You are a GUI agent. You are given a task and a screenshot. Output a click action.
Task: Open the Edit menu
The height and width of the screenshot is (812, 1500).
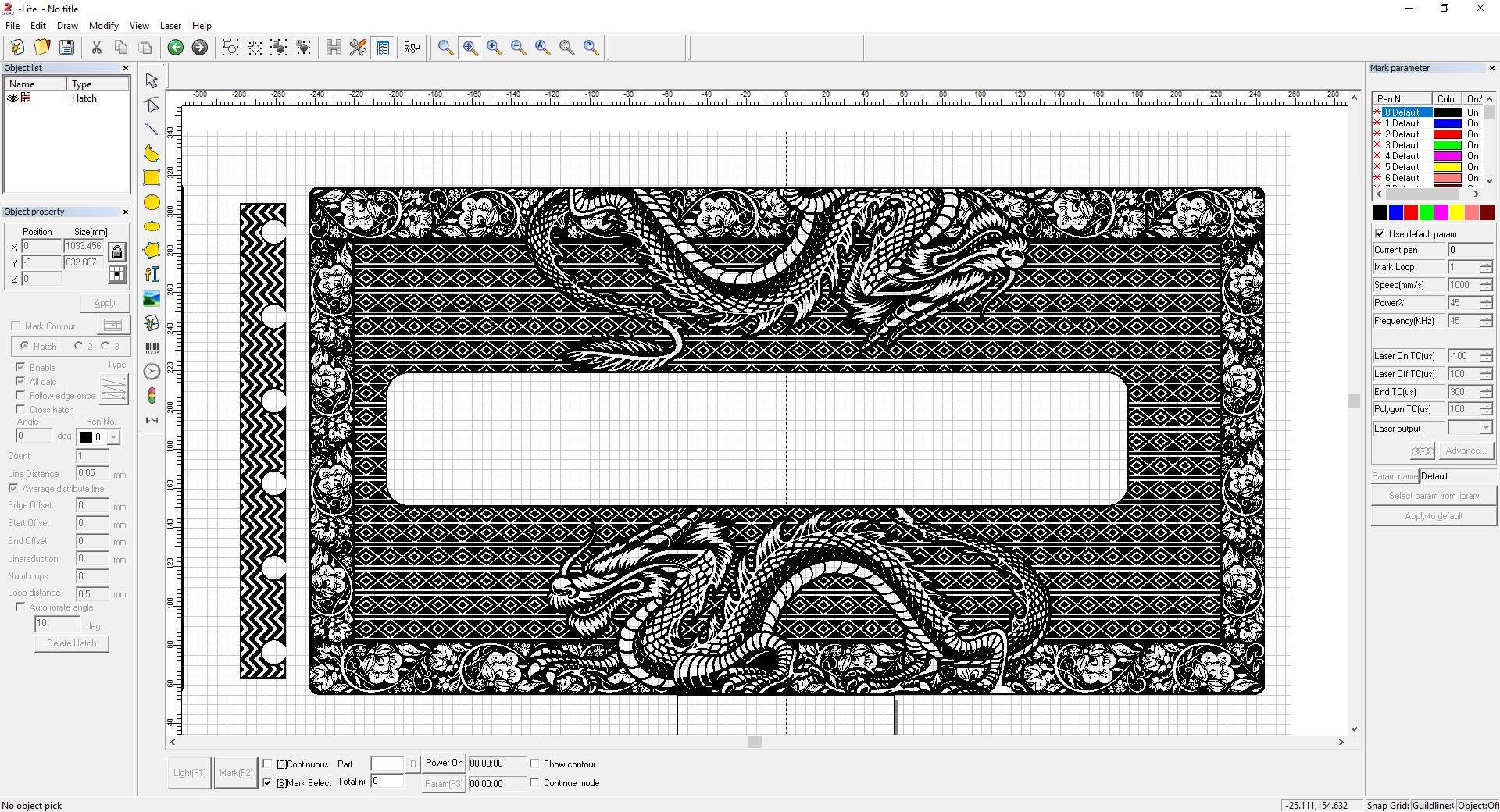[x=37, y=26]
